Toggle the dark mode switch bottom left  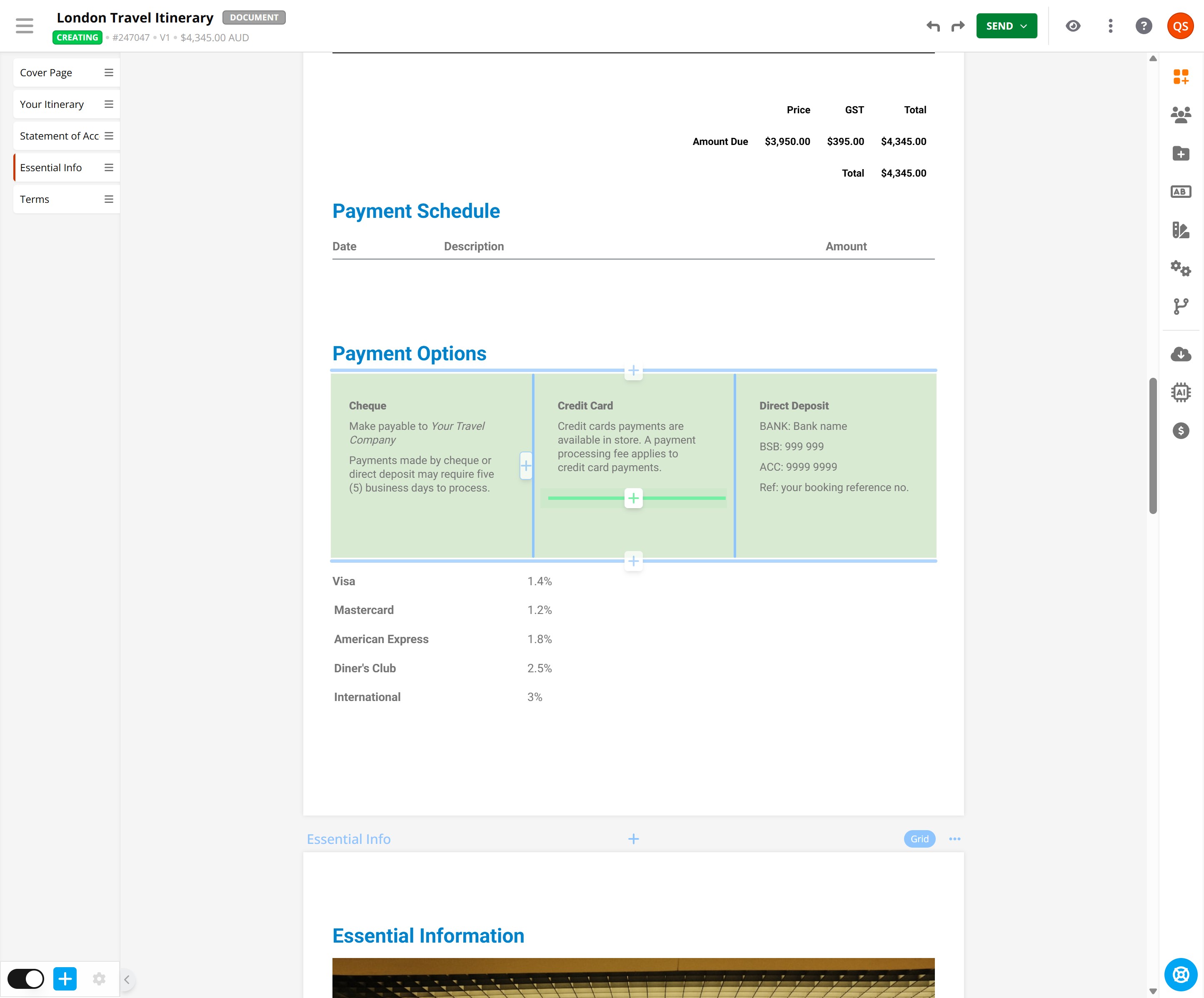click(26, 978)
